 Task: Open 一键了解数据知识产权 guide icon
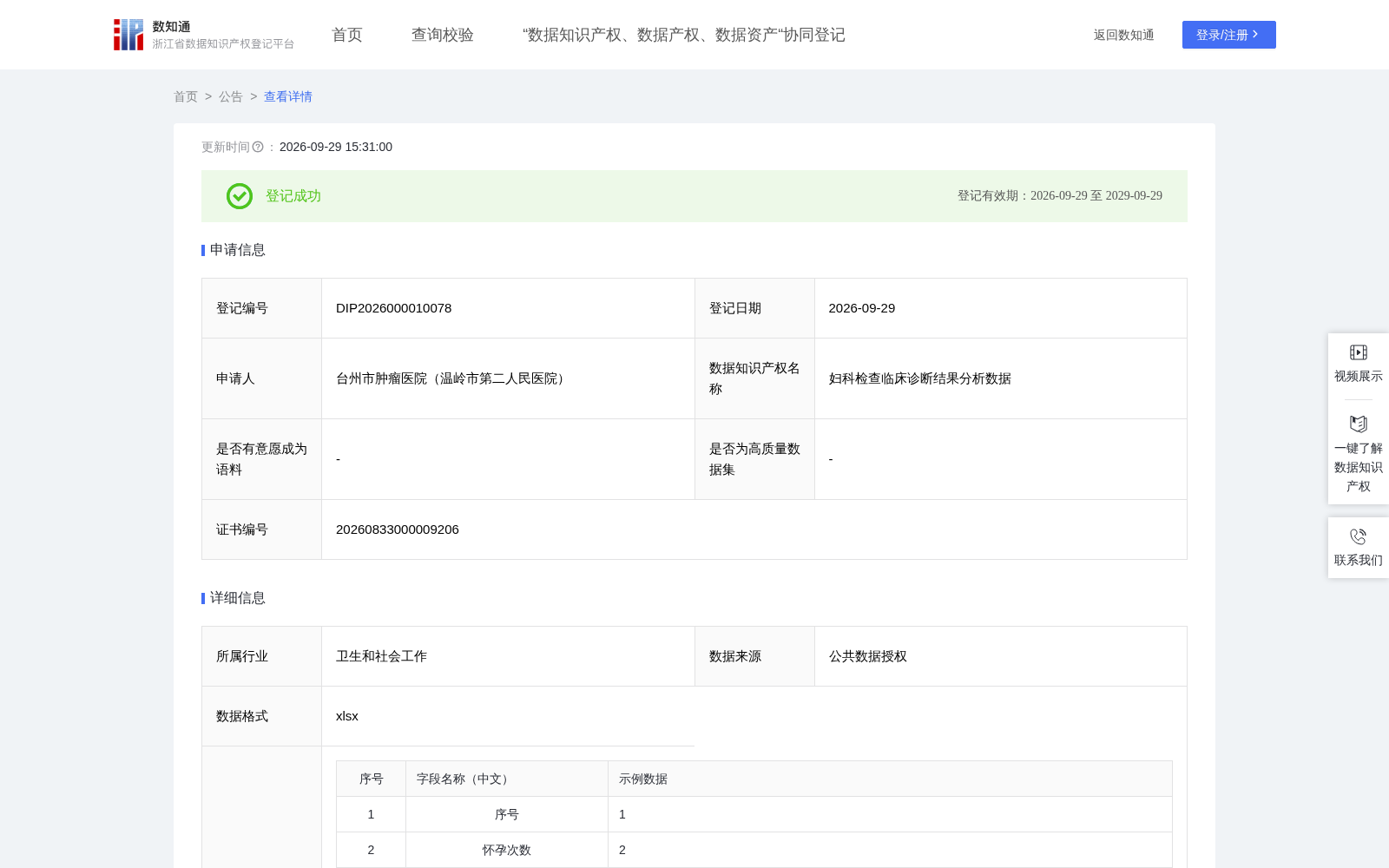pos(1359,424)
